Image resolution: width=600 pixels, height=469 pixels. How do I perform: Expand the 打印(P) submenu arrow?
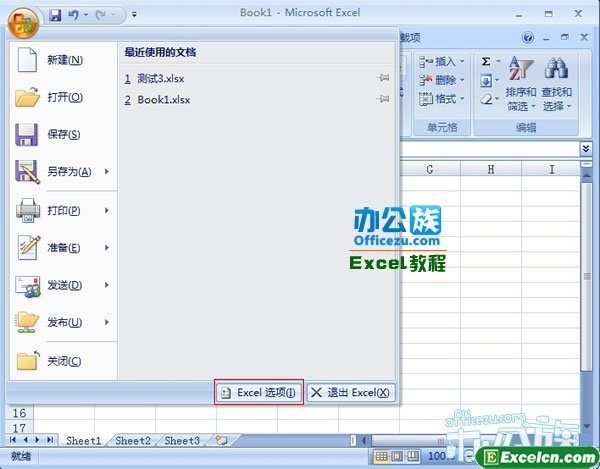click(107, 210)
